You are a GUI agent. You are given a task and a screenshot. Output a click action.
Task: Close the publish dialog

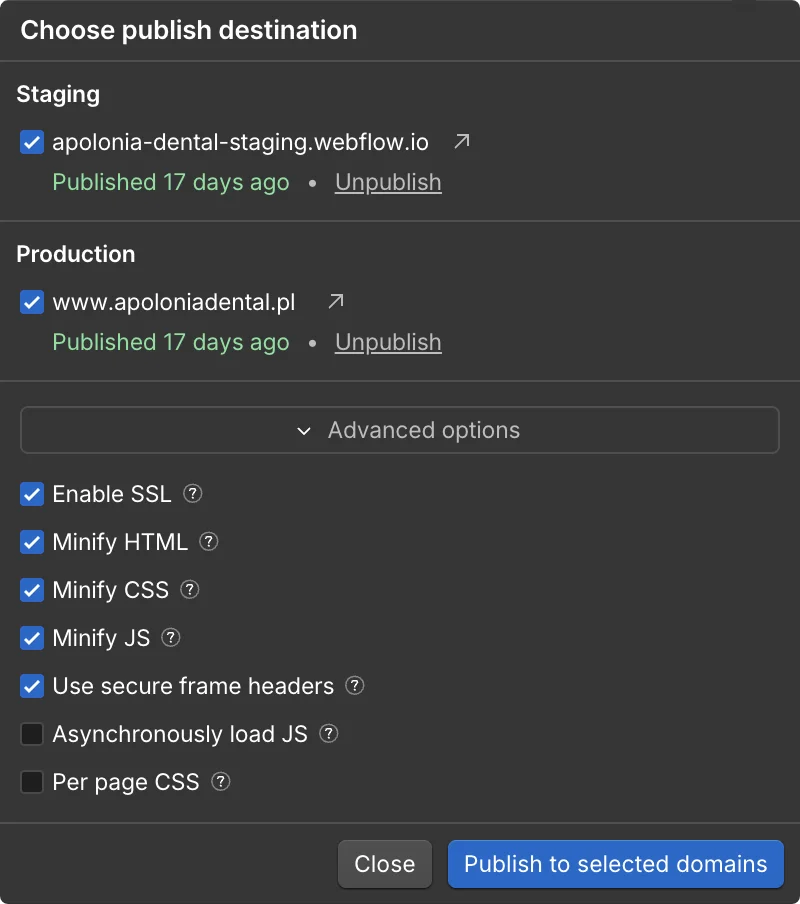(384, 864)
